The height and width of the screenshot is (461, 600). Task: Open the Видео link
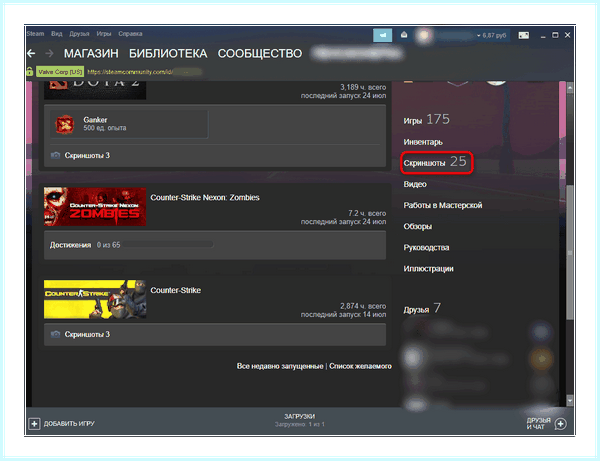[415, 184]
